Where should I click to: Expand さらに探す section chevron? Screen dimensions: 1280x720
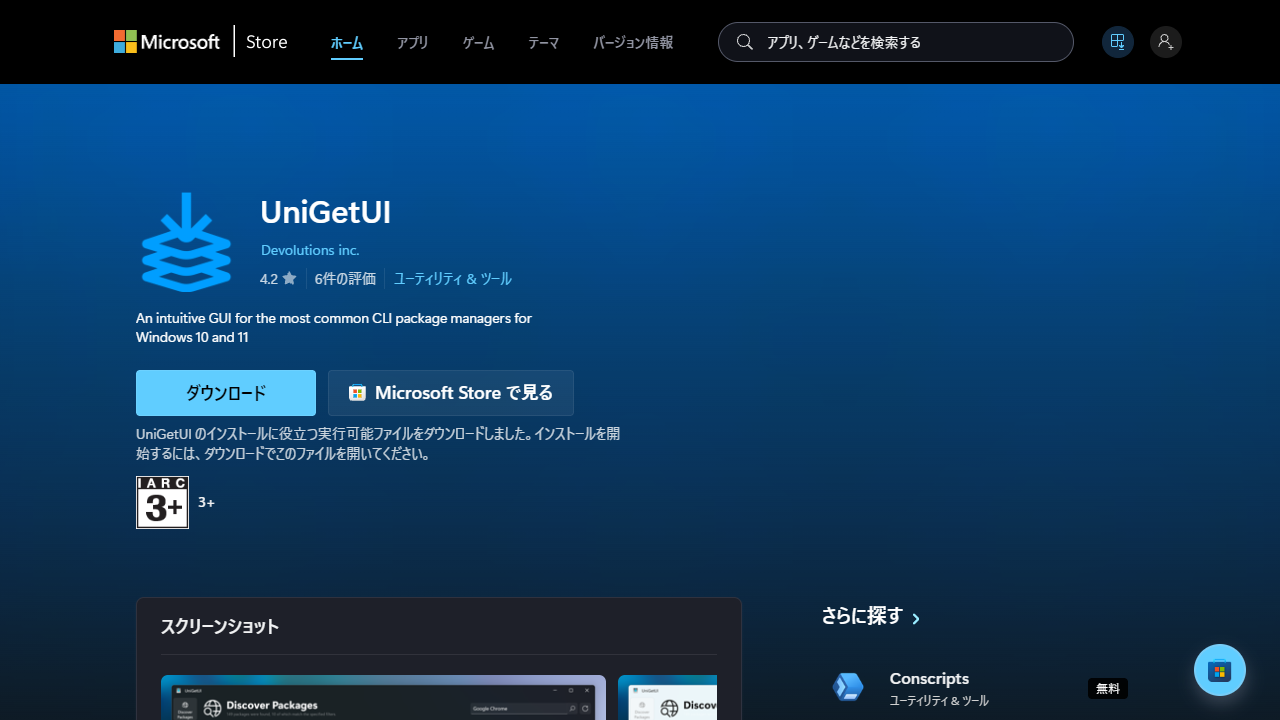click(916, 618)
